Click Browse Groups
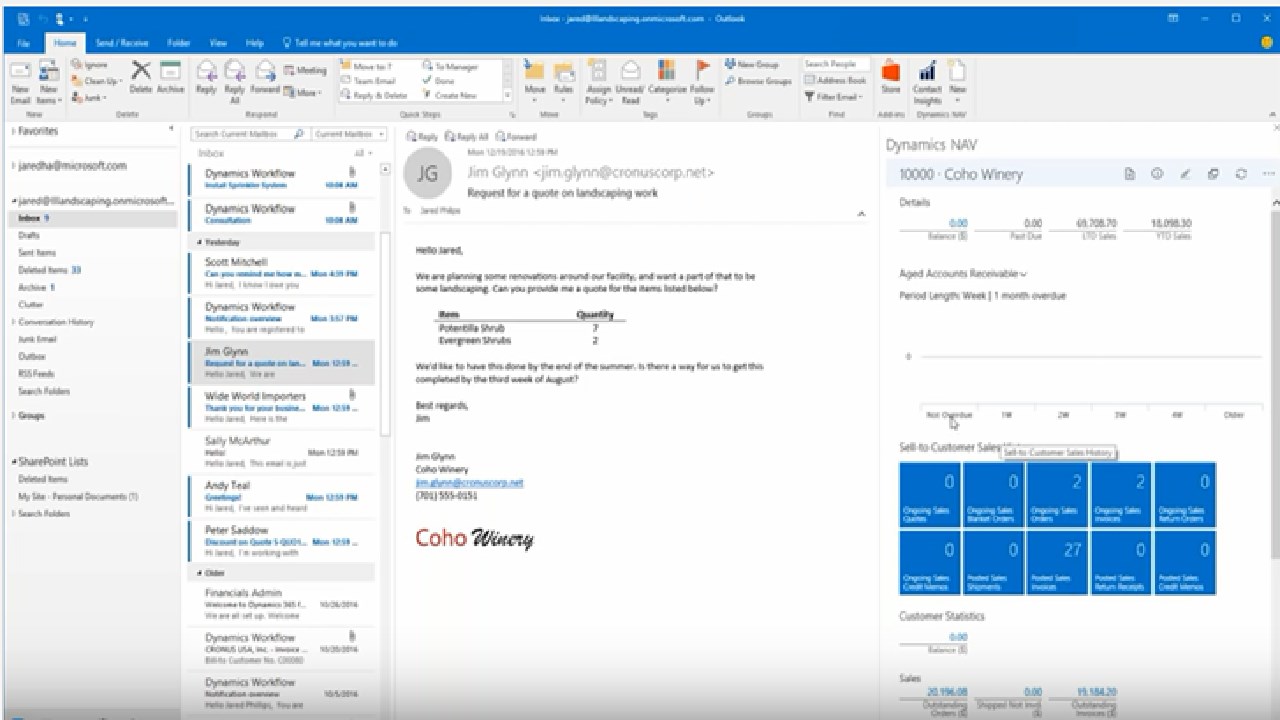Screen dimensions: 1280x720 pos(759,81)
